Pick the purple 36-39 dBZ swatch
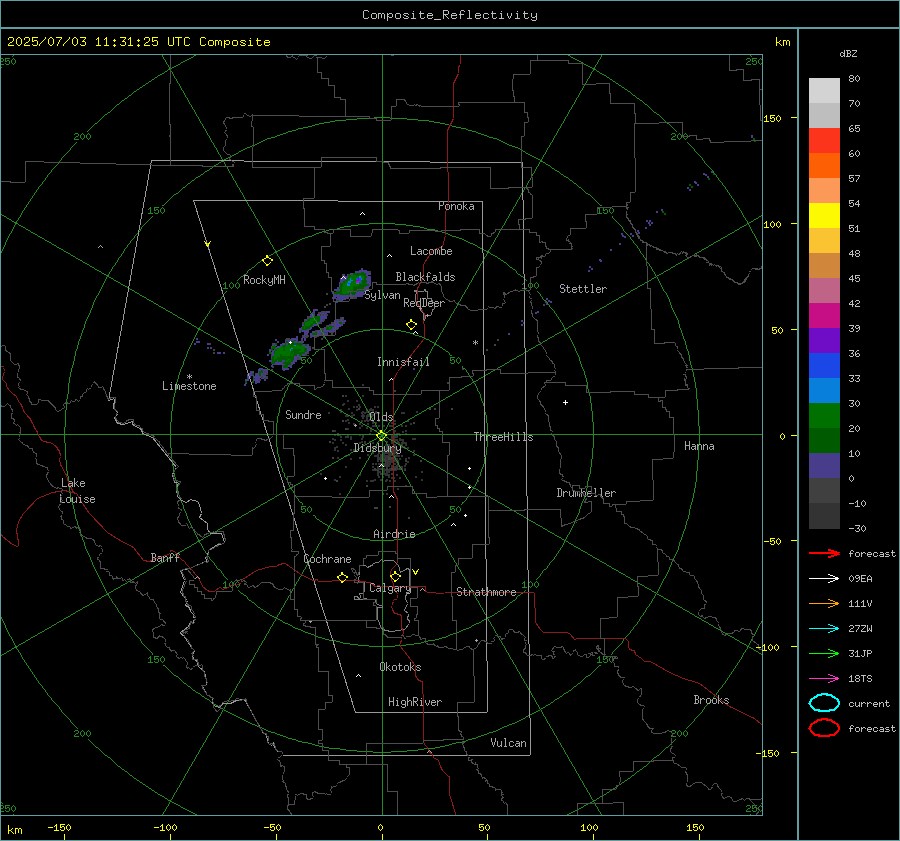Screen dimensions: 900x841 click(x=824, y=341)
